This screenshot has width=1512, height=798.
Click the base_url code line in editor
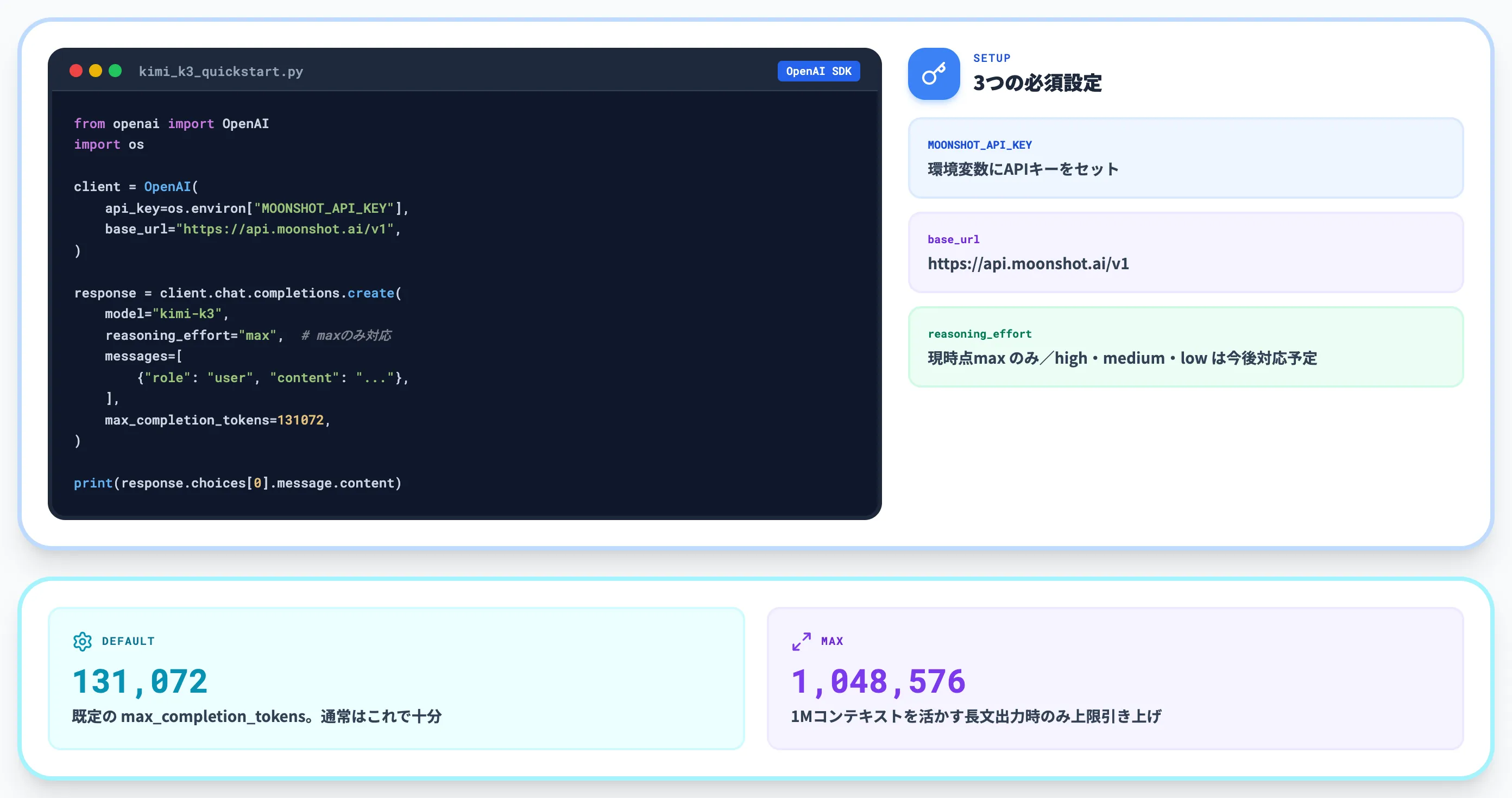click(253, 230)
